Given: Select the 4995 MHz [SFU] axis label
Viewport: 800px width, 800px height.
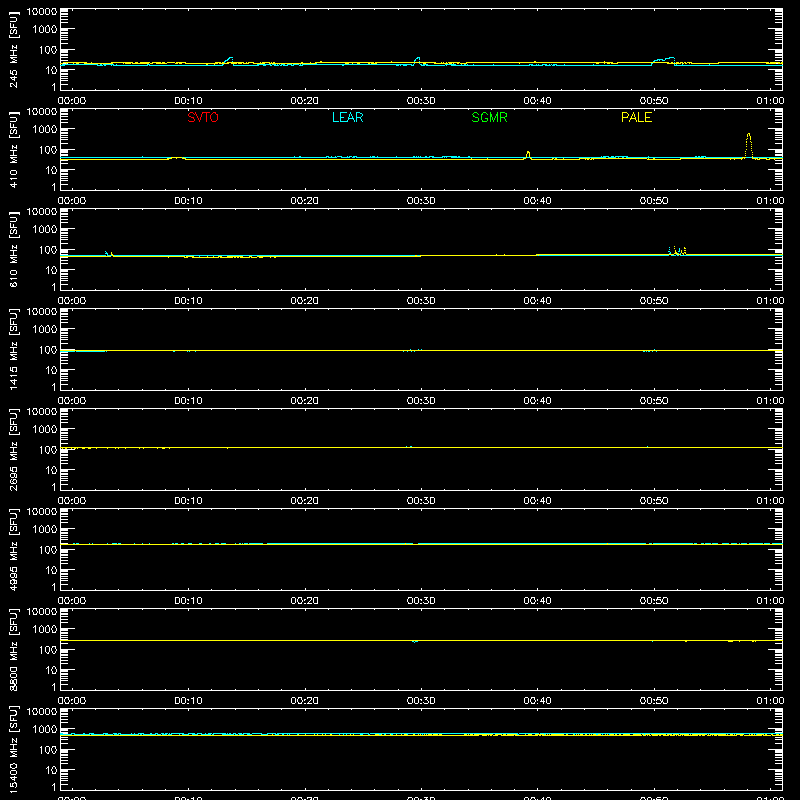Looking at the screenshot, I should click(13, 549).
